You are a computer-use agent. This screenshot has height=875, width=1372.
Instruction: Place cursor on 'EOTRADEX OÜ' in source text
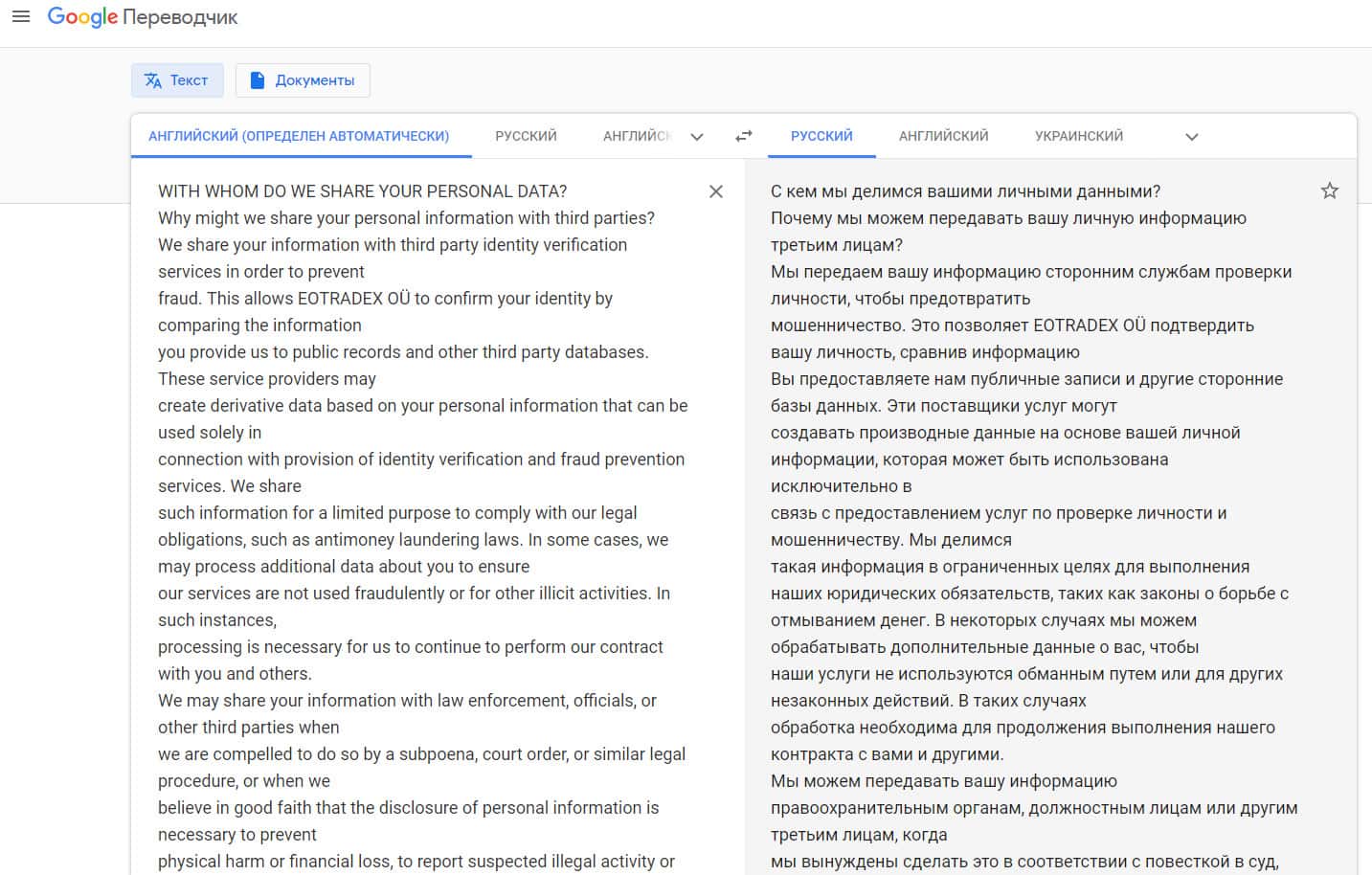click(353, 299)
